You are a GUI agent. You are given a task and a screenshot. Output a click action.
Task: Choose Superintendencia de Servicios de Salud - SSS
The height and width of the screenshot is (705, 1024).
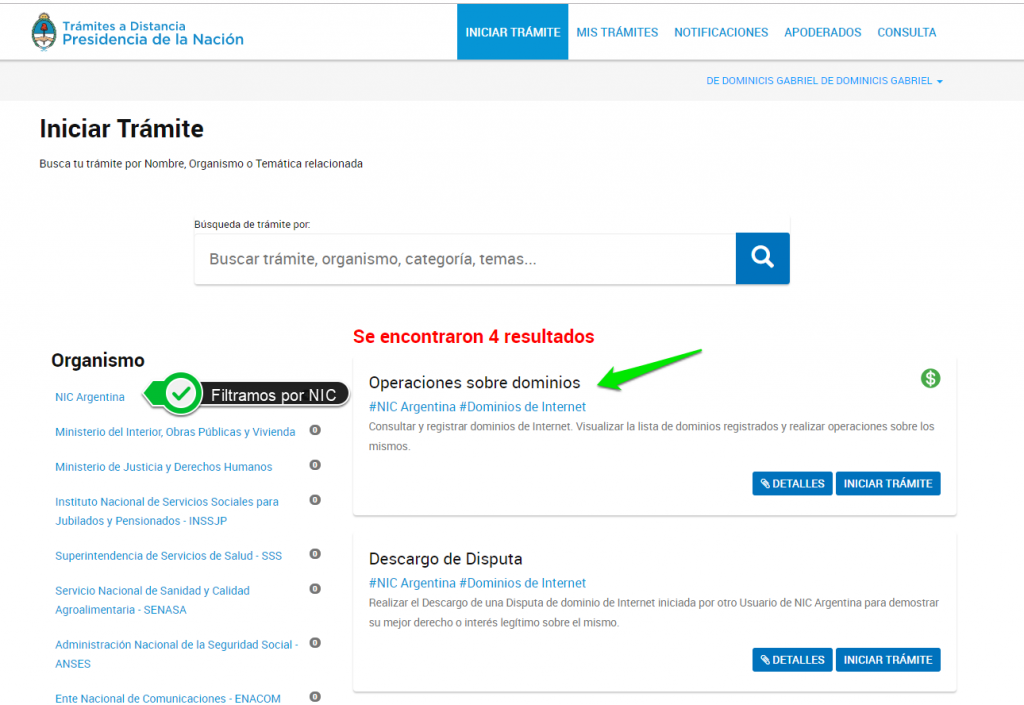(168, 556)
